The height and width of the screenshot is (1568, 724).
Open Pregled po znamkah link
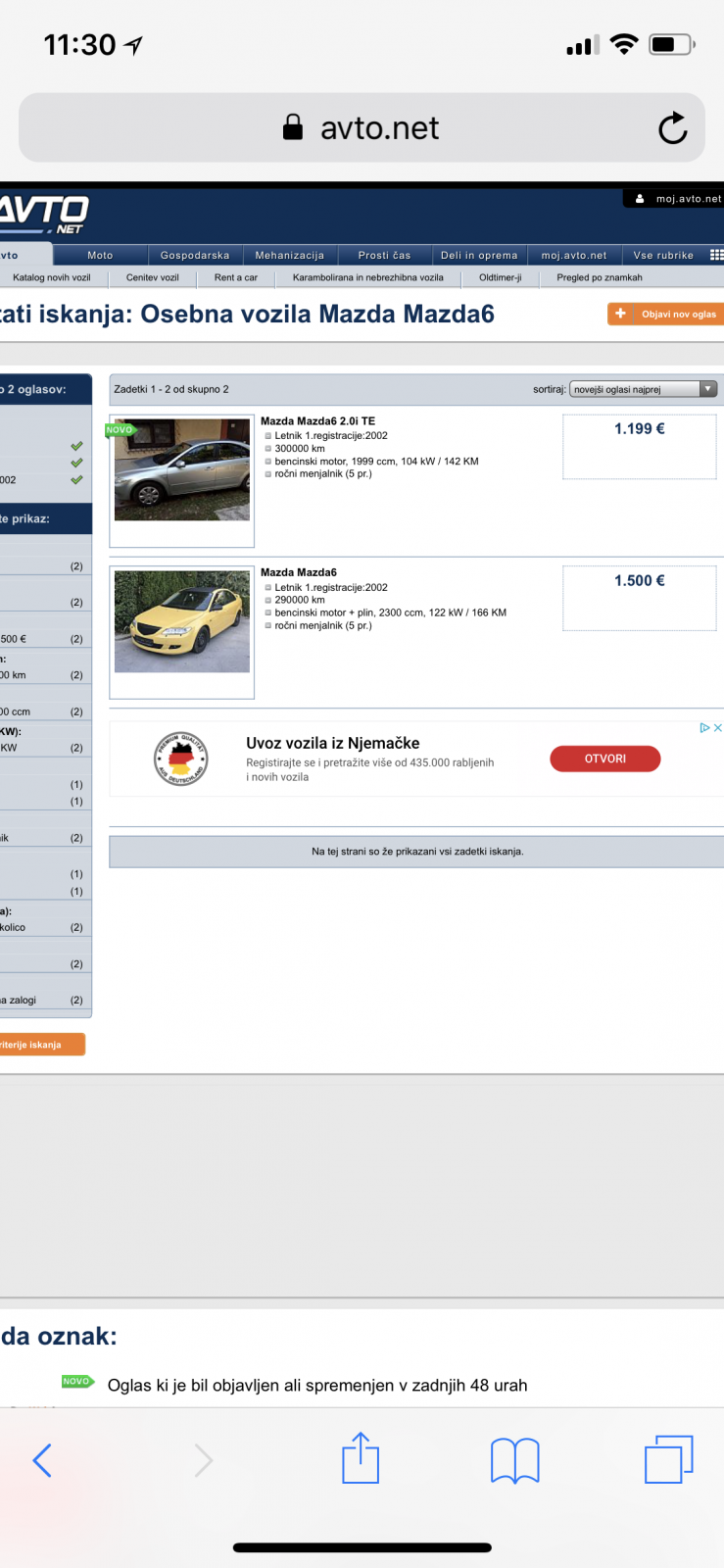(600, 277)
